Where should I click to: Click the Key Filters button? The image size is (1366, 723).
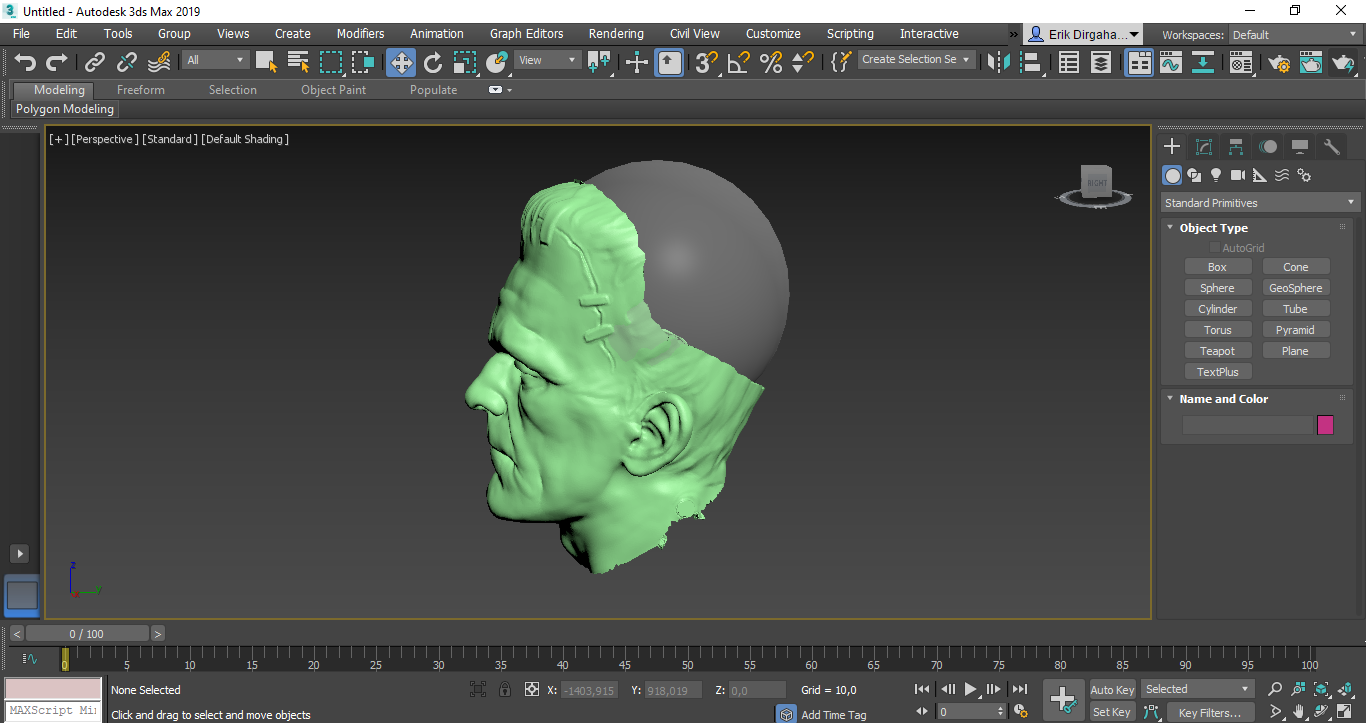click(1209, 713)
